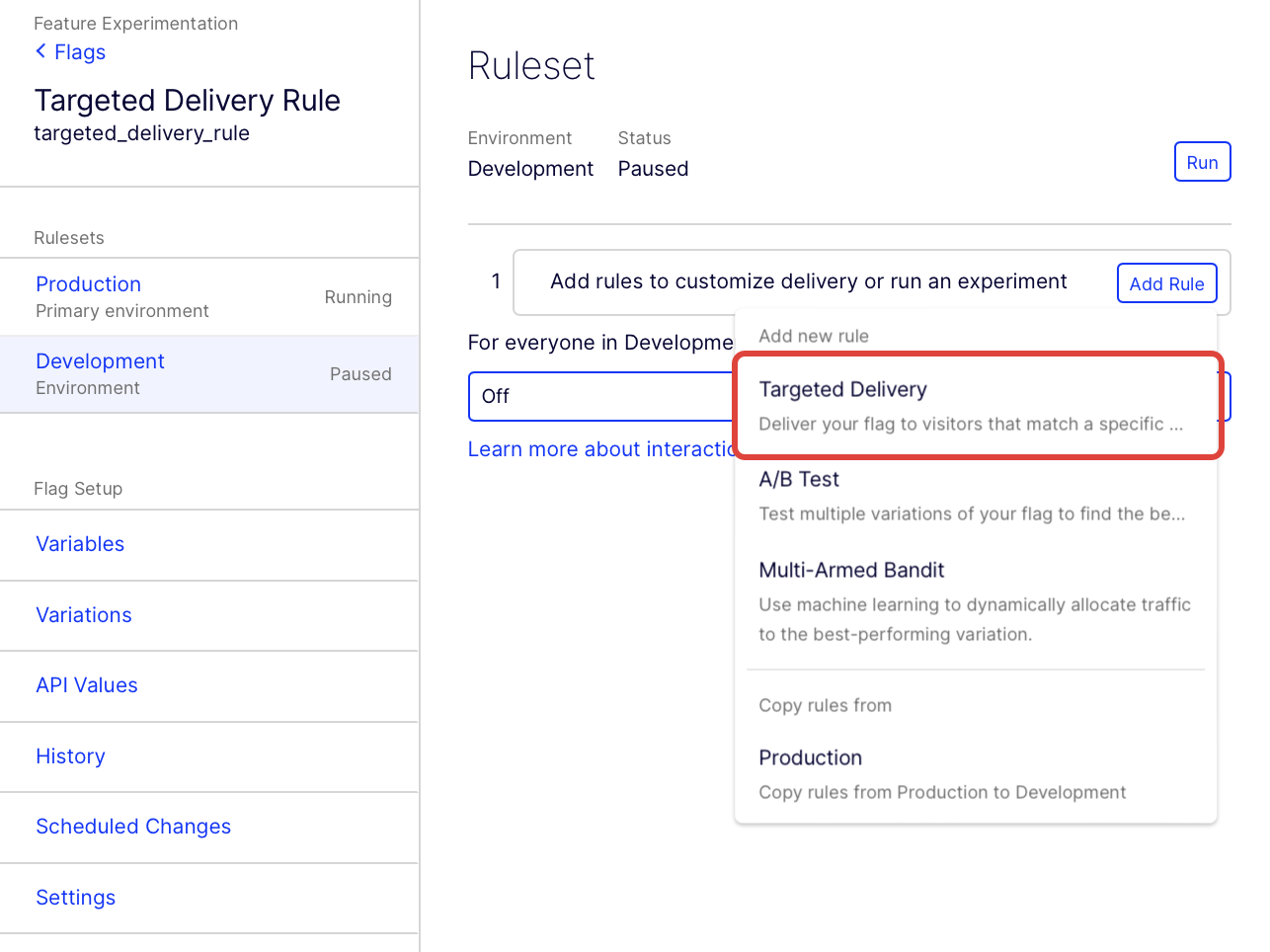Navigate to Variations
The width and height of the screenshot is (1270, 952).
[84, 615]
